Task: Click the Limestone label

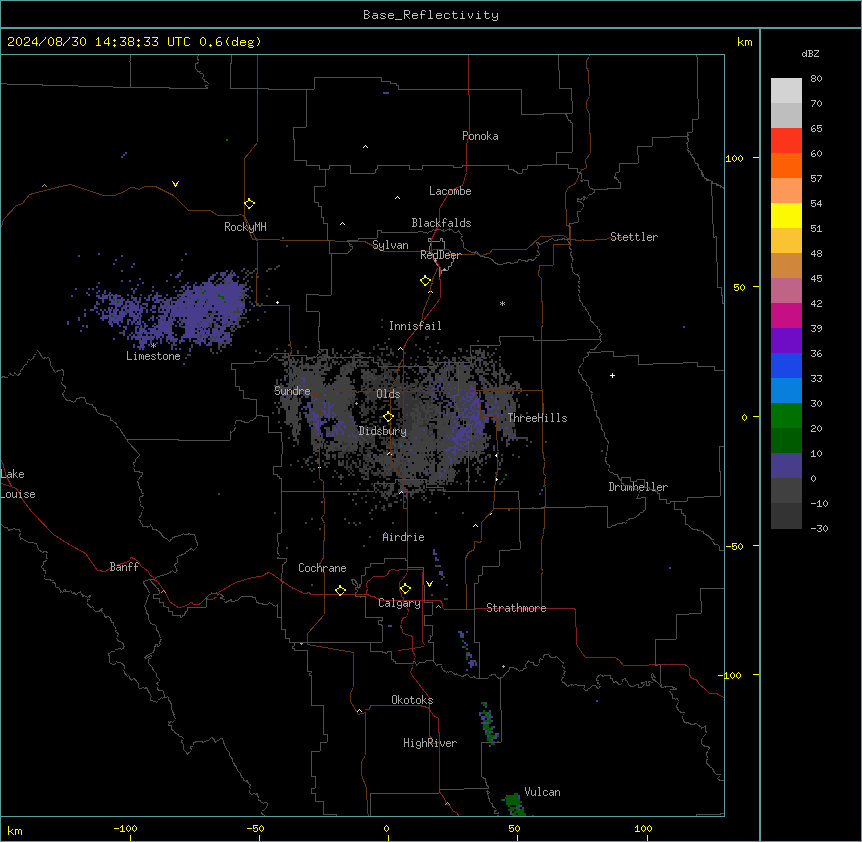Action: coord(153,356)
